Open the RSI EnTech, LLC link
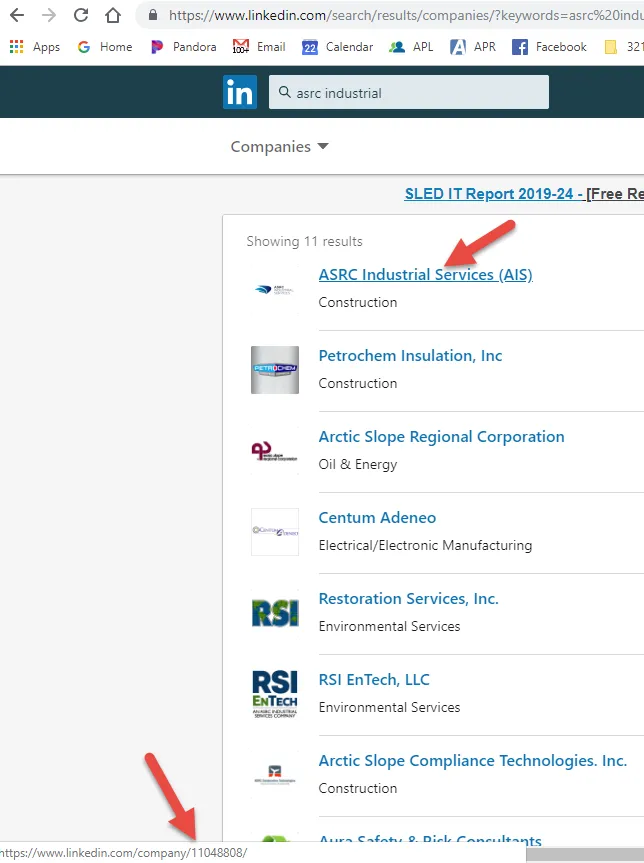Image resolution: width=644 pixels, height=863 pixels. (374, 679)
